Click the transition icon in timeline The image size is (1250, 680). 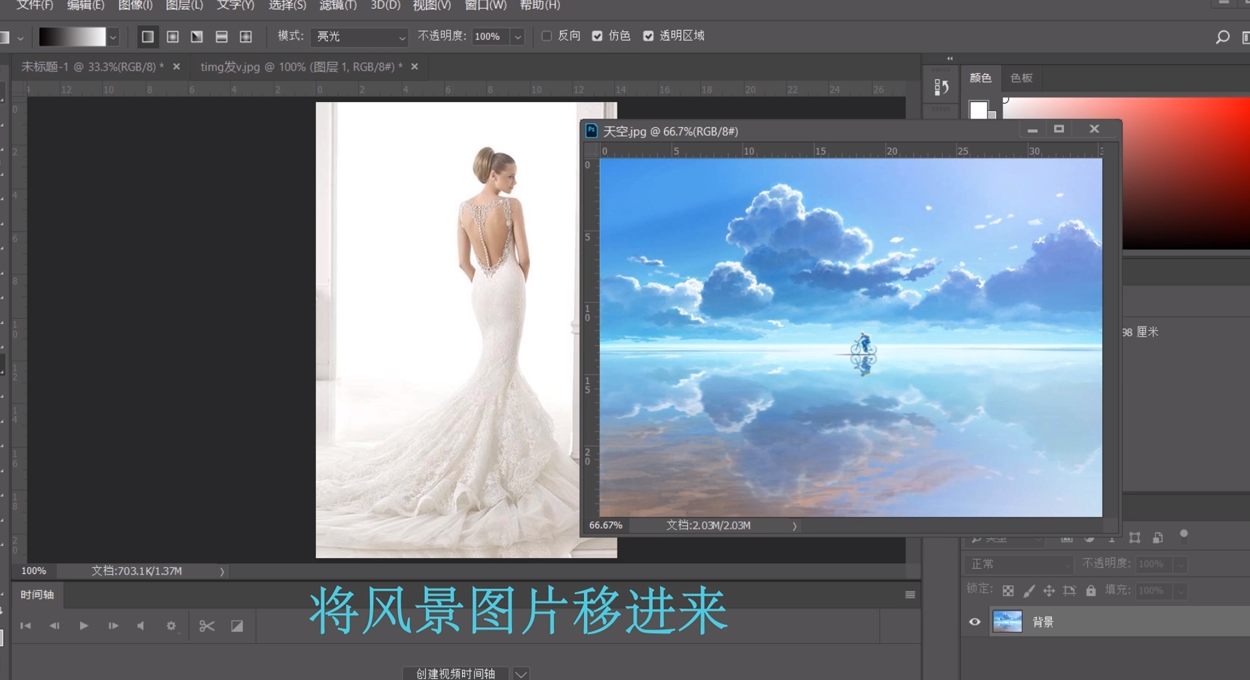tap(237, 626)
